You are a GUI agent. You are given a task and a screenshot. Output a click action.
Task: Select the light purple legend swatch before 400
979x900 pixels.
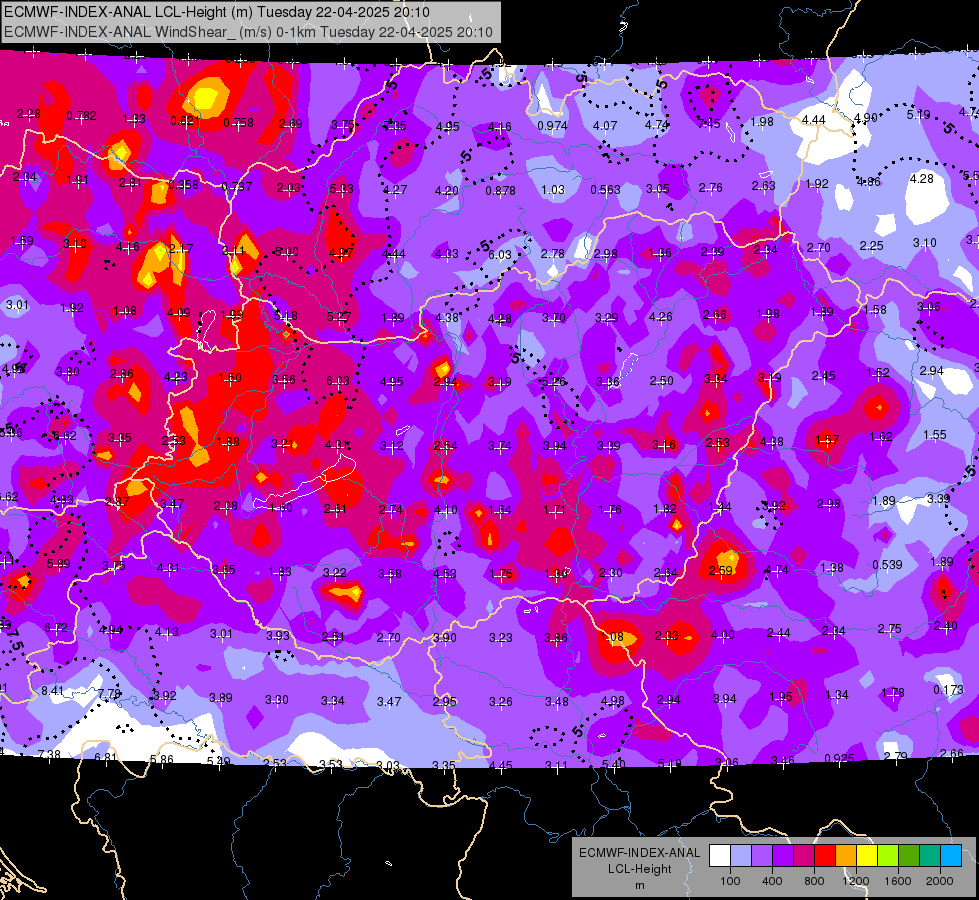[x=762, y=856]
